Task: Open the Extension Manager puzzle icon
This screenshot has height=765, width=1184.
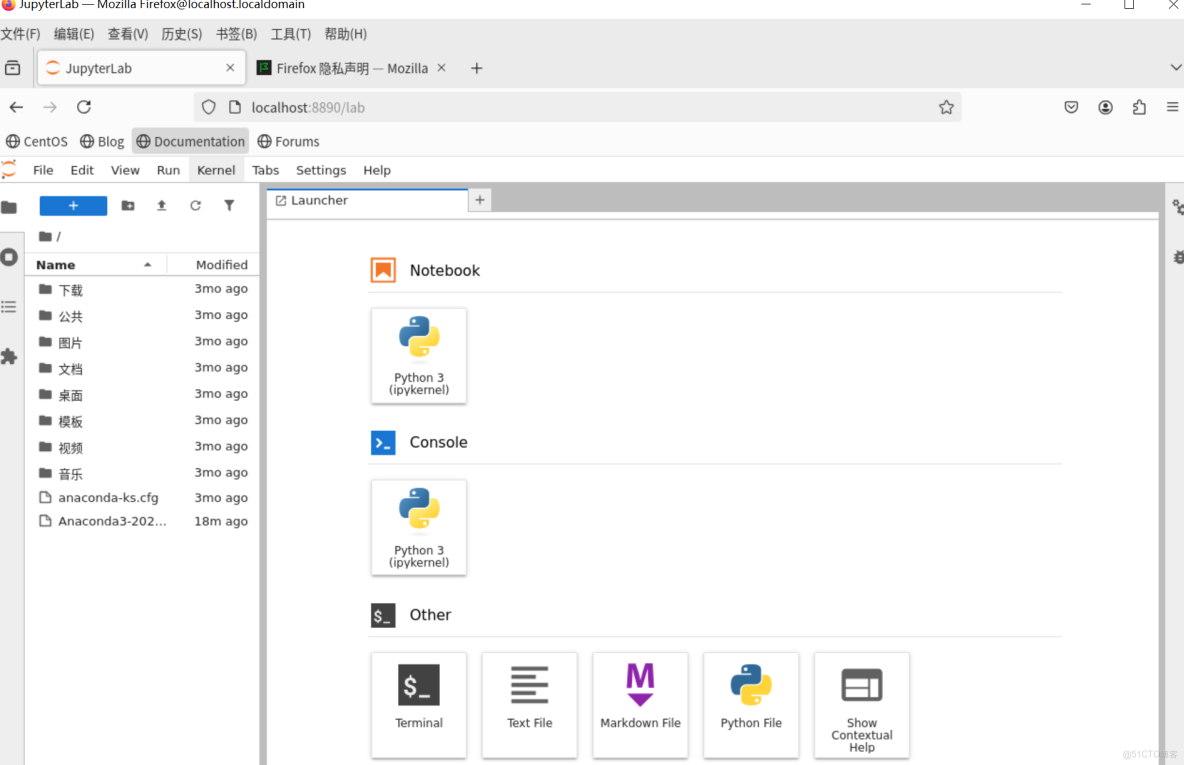Action: coord(9,356)
